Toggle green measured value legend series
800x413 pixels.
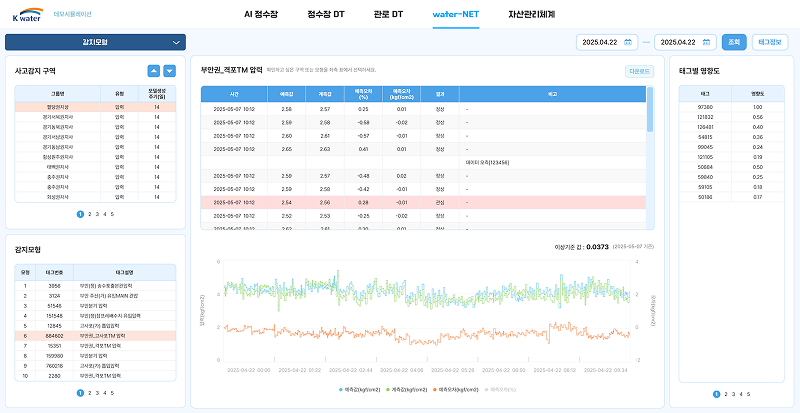[x=406, y=390]
